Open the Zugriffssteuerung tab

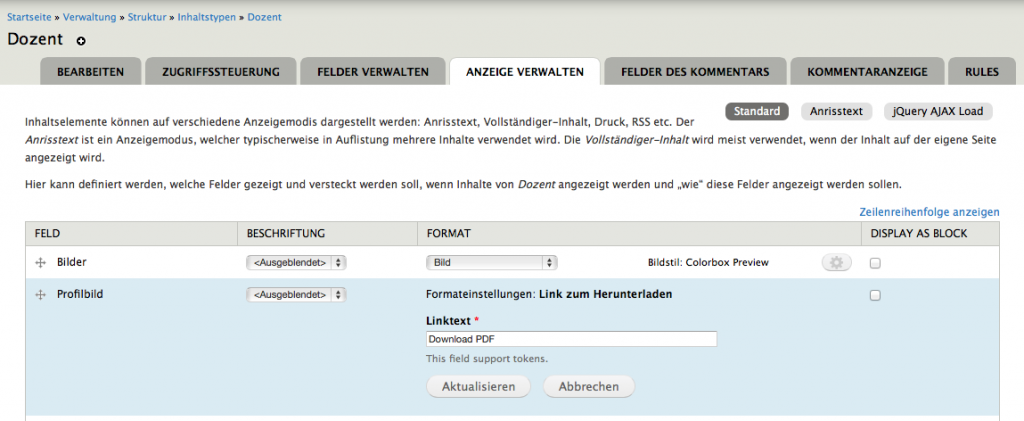pos(221,72)
